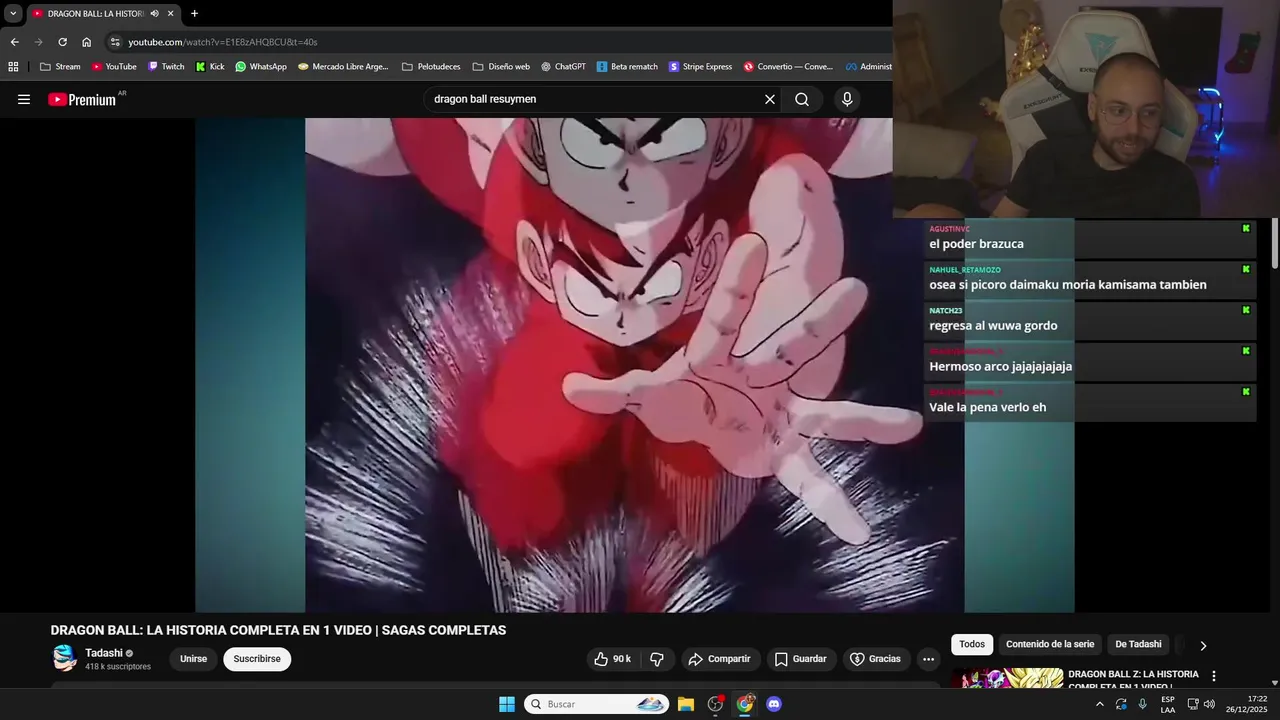Image resolution: width=1280 pixels, height=720 pixels.
Task: Select chat message 'regresa al wuwa gordo'
Action: tap(993, 326)
